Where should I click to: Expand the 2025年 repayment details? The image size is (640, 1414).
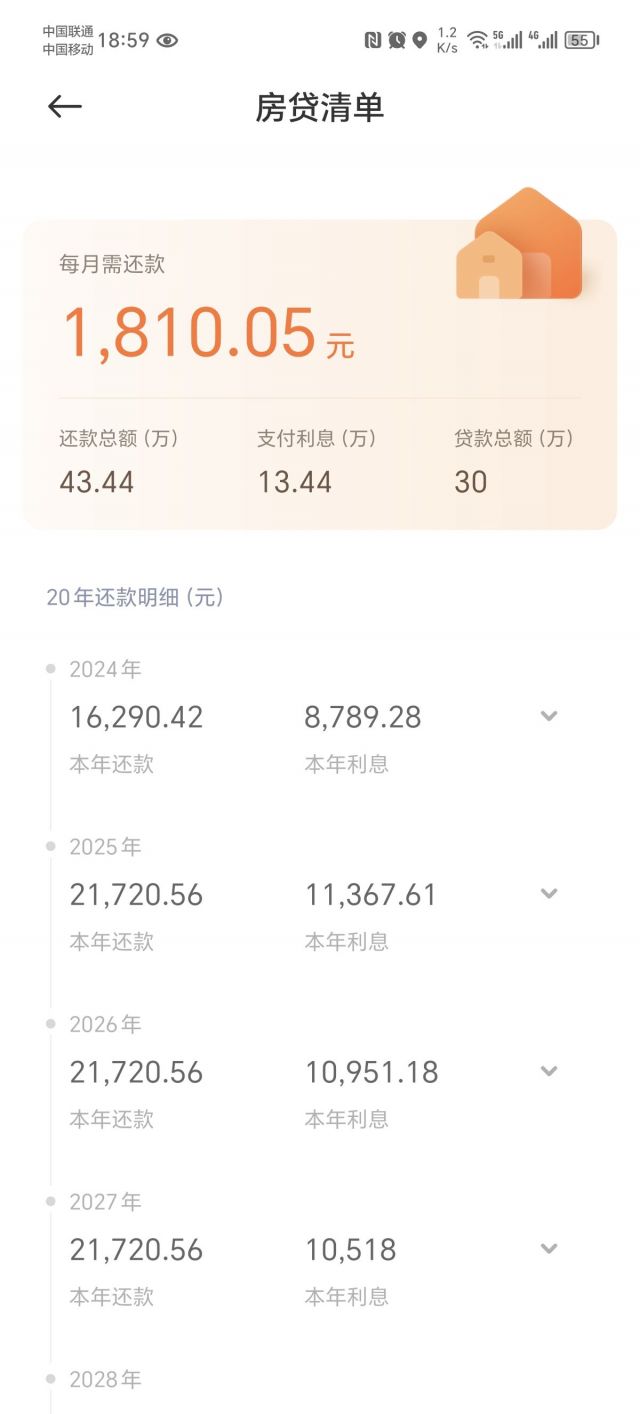(x=548, y=893)
